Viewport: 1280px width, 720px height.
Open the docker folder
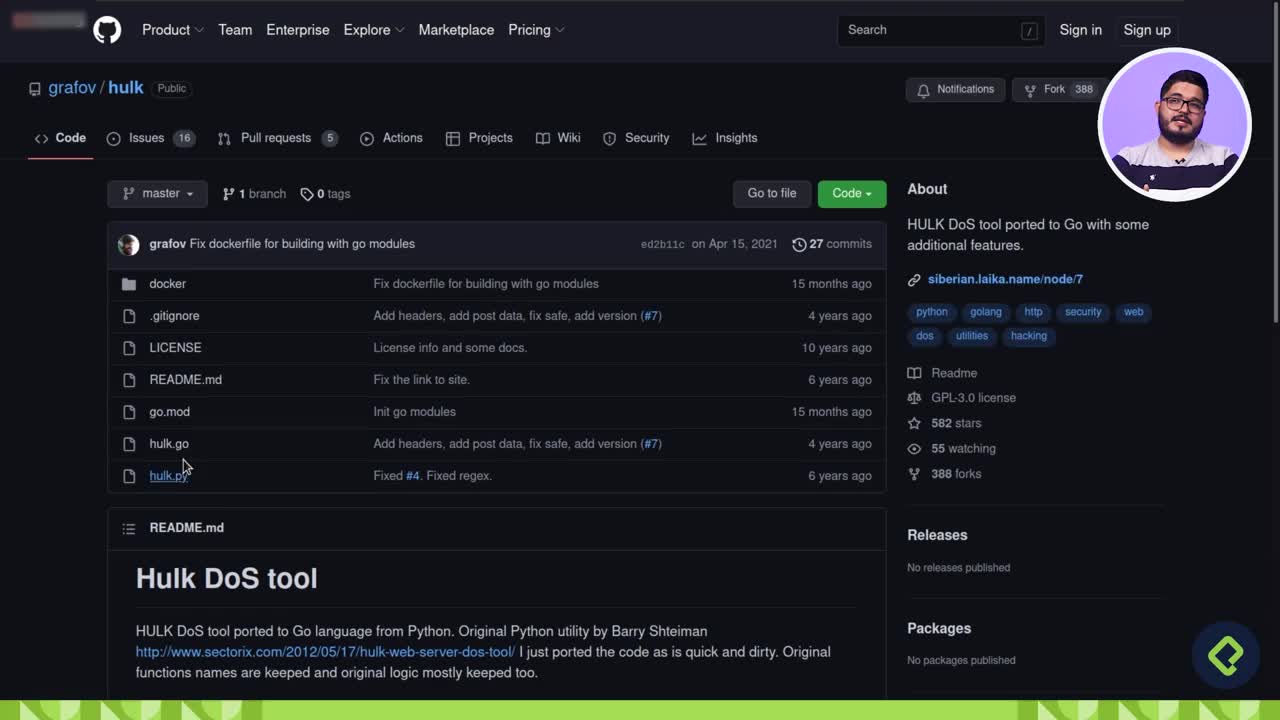point(167,284)
